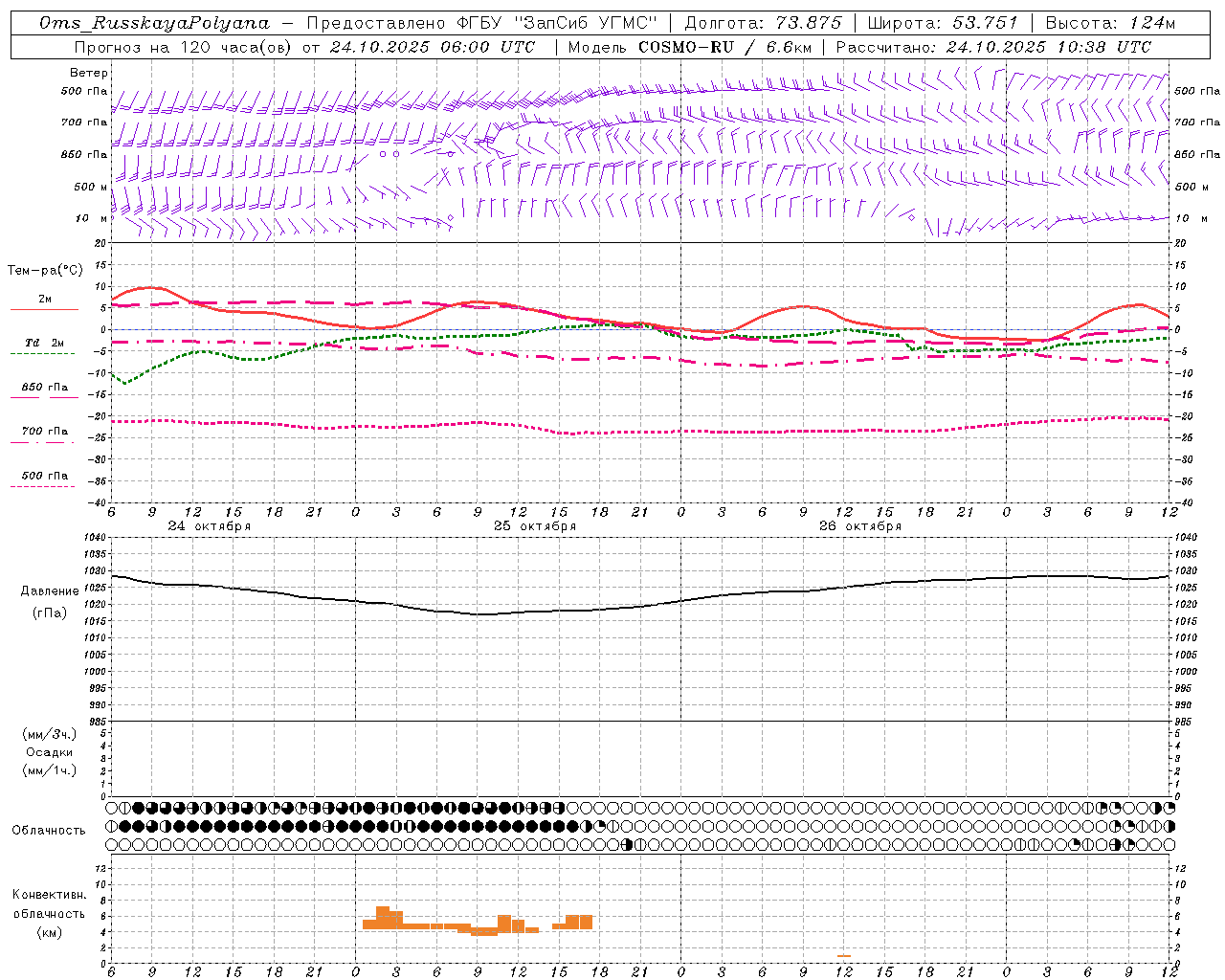The height and width of the screenshot is (980, 1225).
Task: Click the '700 гПа' entry in the temperature legend
Action: (x=44, y=432)
